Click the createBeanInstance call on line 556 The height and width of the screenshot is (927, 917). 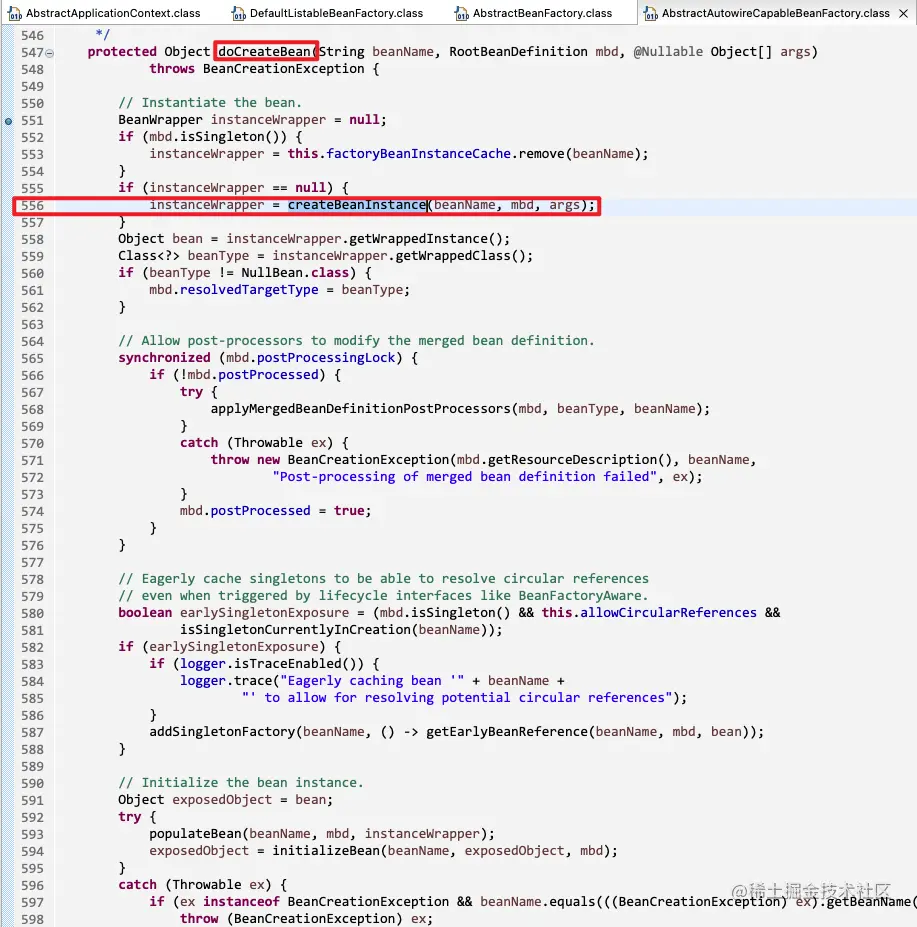click(357, 205)
